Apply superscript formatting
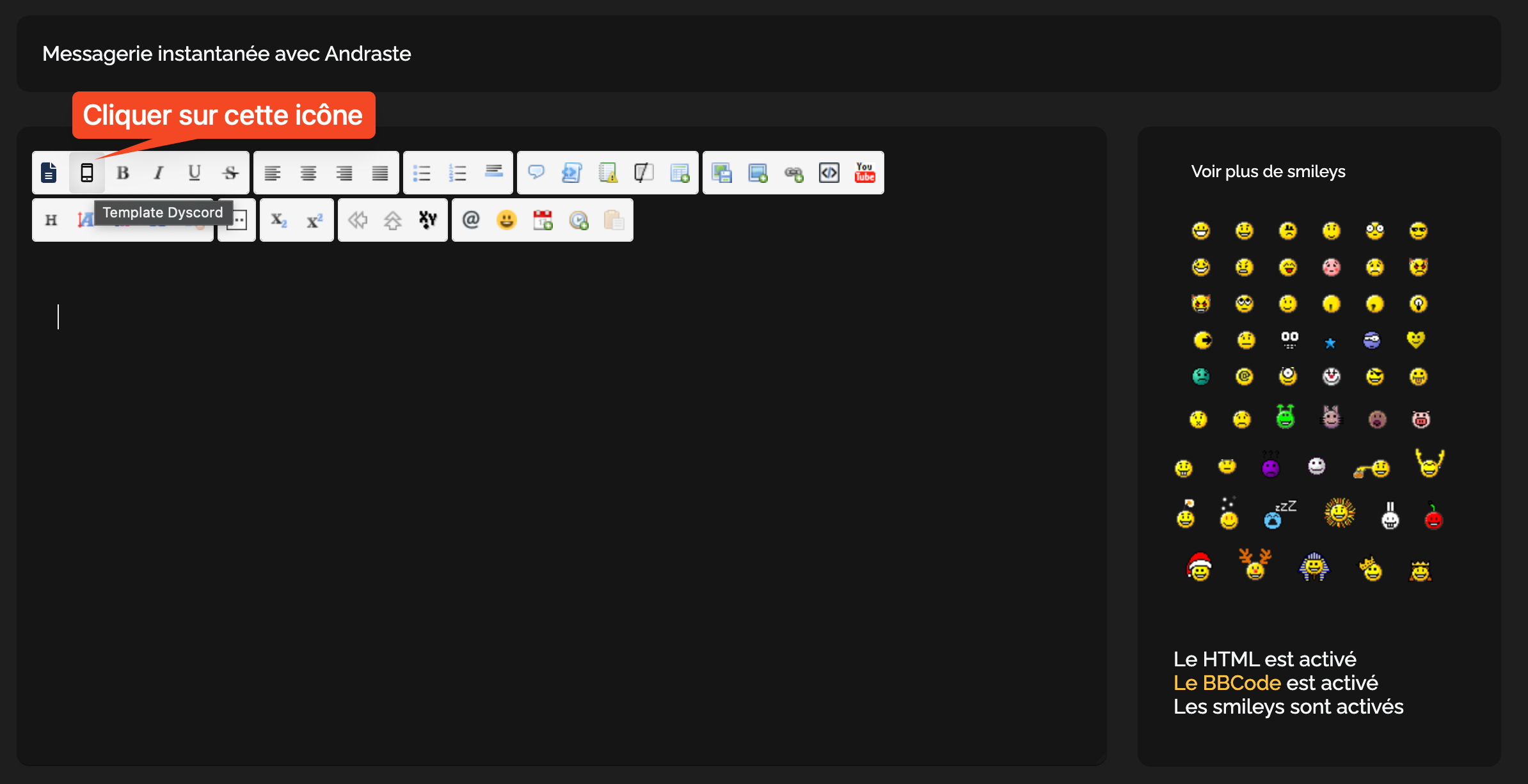The width and height of the screenshot is (1528, 784). coord(315,220)
